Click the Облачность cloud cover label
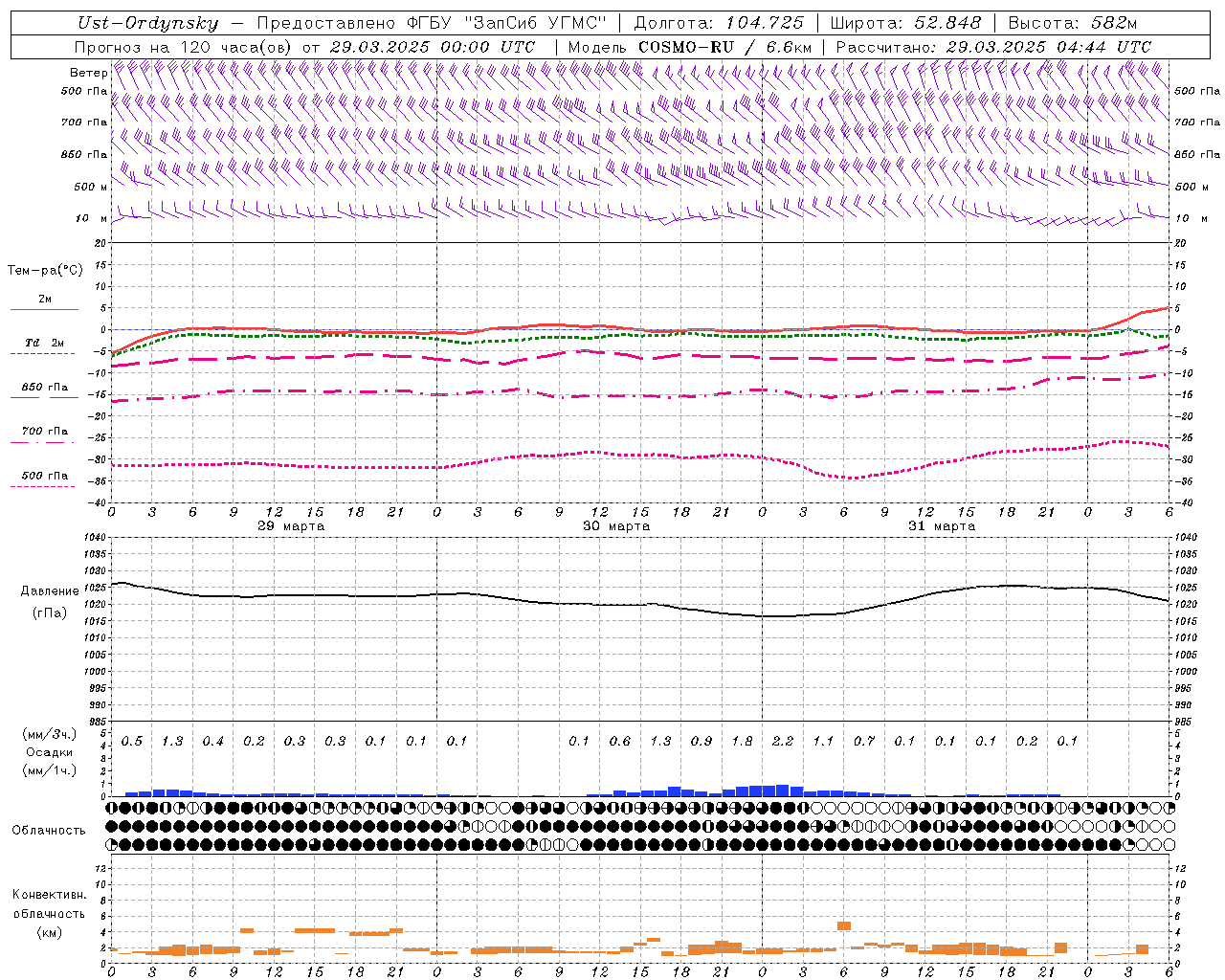The width and height of the screenshot is (1225, 980). (49, 831)
